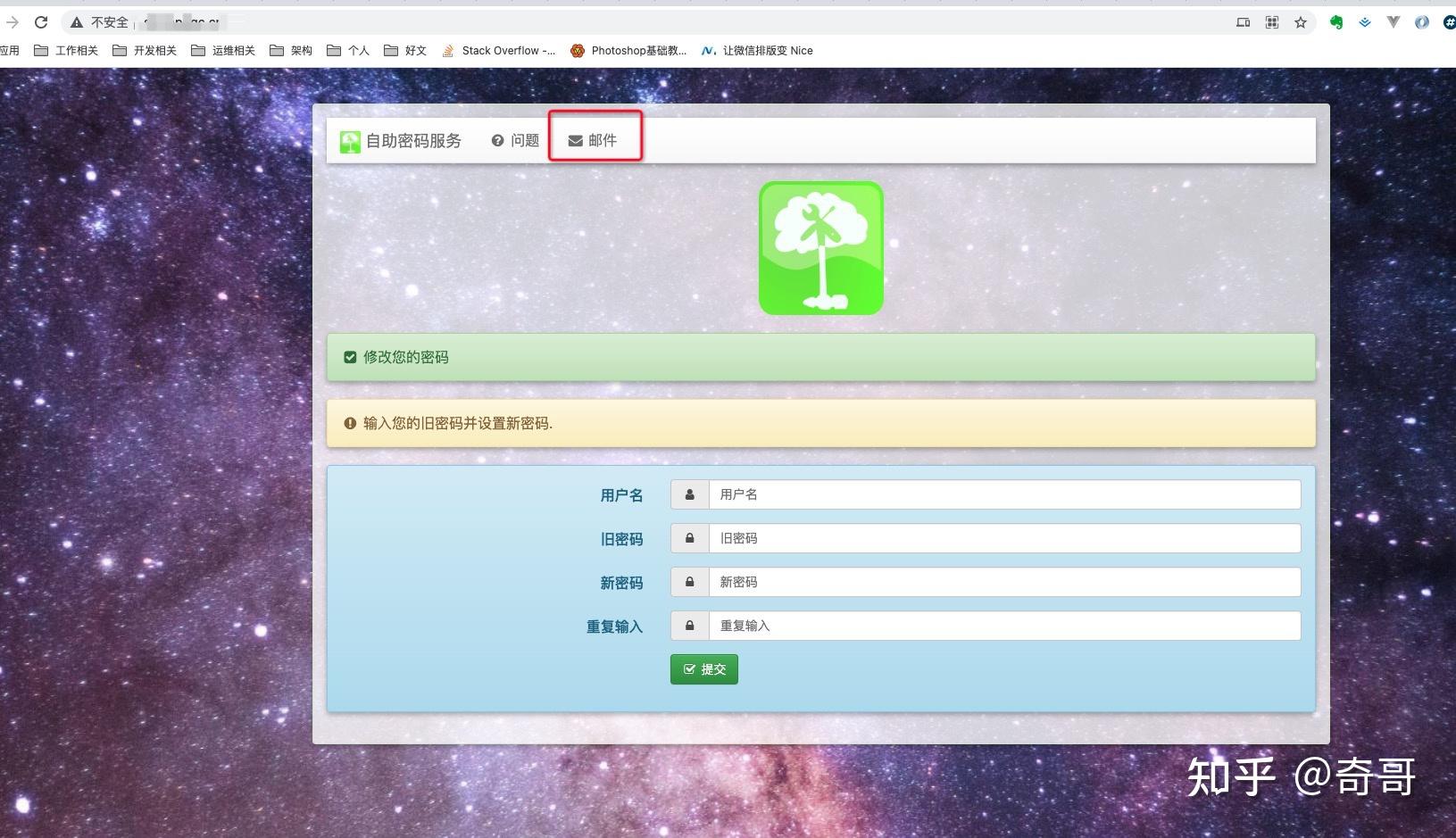Click the bookmark star in the address bar
Image resolution: width=1456 pixels, height=838 pixels.
coord(1301,22)
